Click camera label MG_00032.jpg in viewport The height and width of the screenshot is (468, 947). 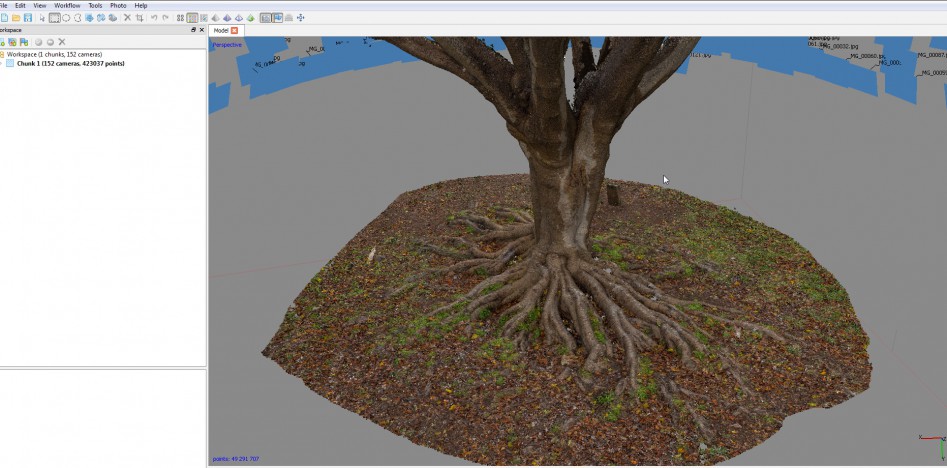pos(841,46)
